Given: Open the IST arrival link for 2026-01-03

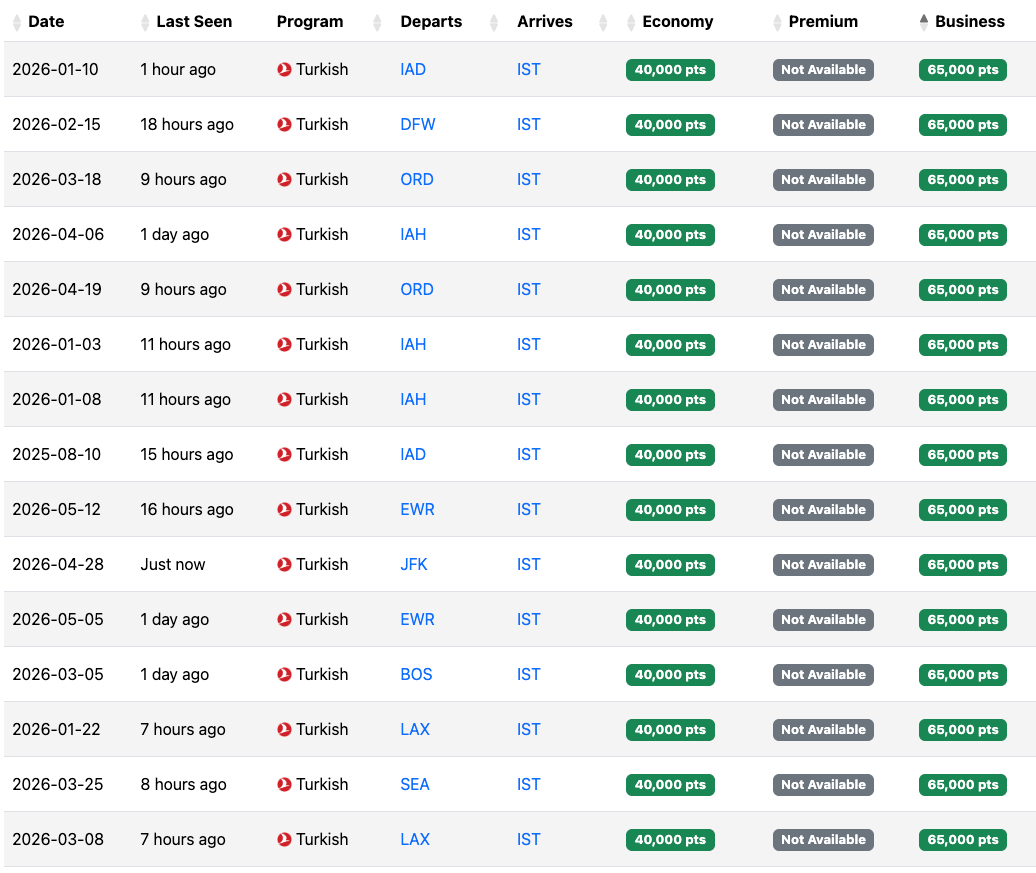Looking at the screenshot, I should 529,344.
